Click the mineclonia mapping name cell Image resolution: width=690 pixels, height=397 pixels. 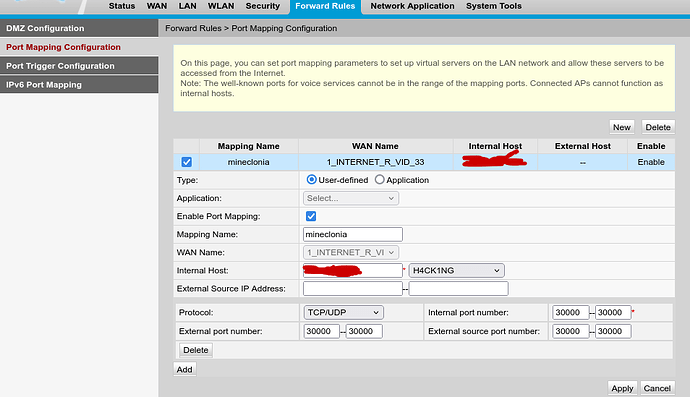249,162
